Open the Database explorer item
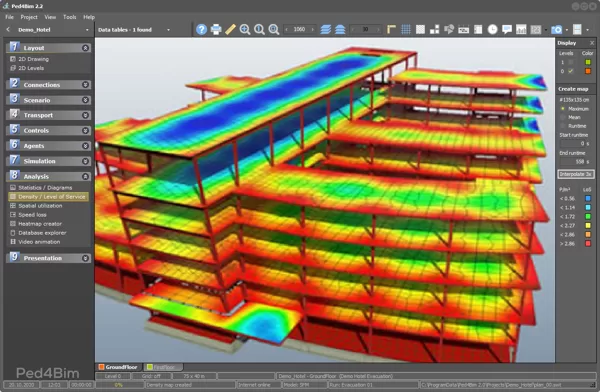This screenshot has height=392, width=600. (42, 233)
